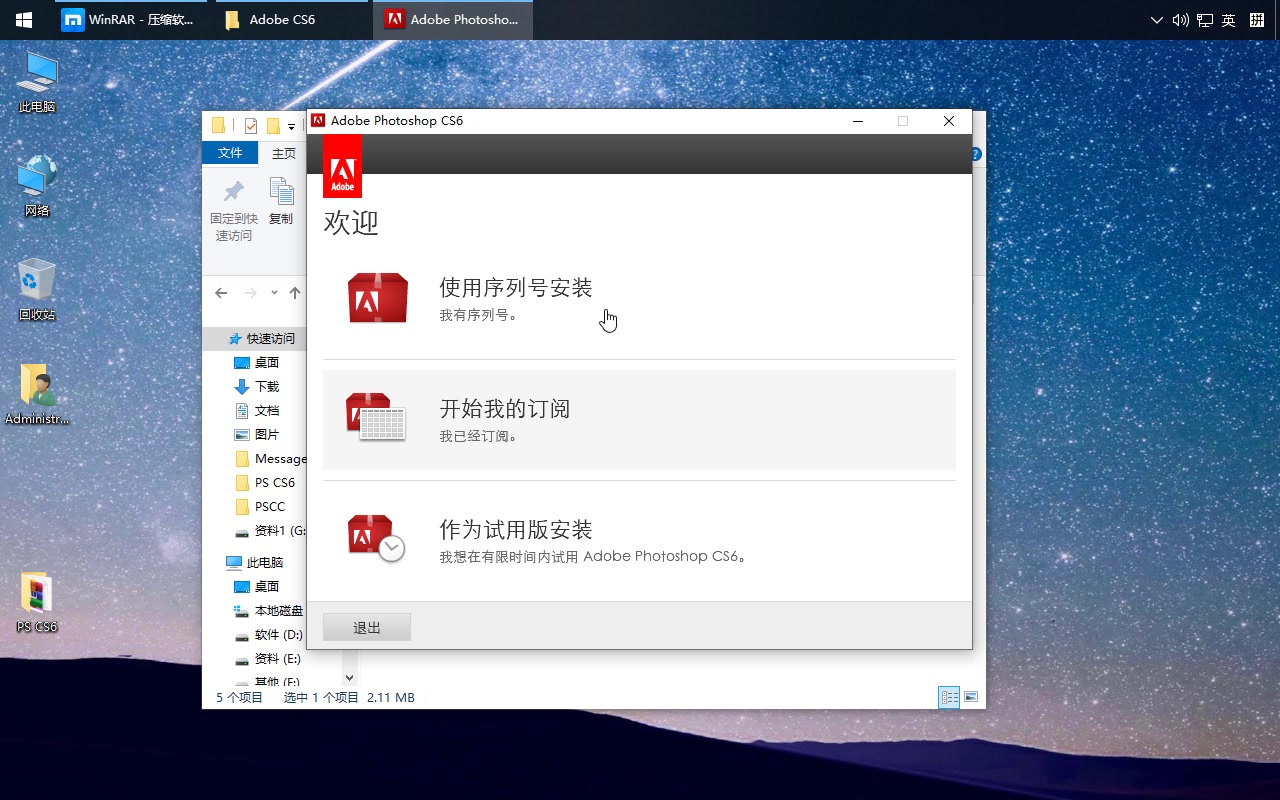1280x800 pixels.
Task: Switch to Adobe CS6 folder taskbar window
Action: pyautogui.click(x=290, y=20)
